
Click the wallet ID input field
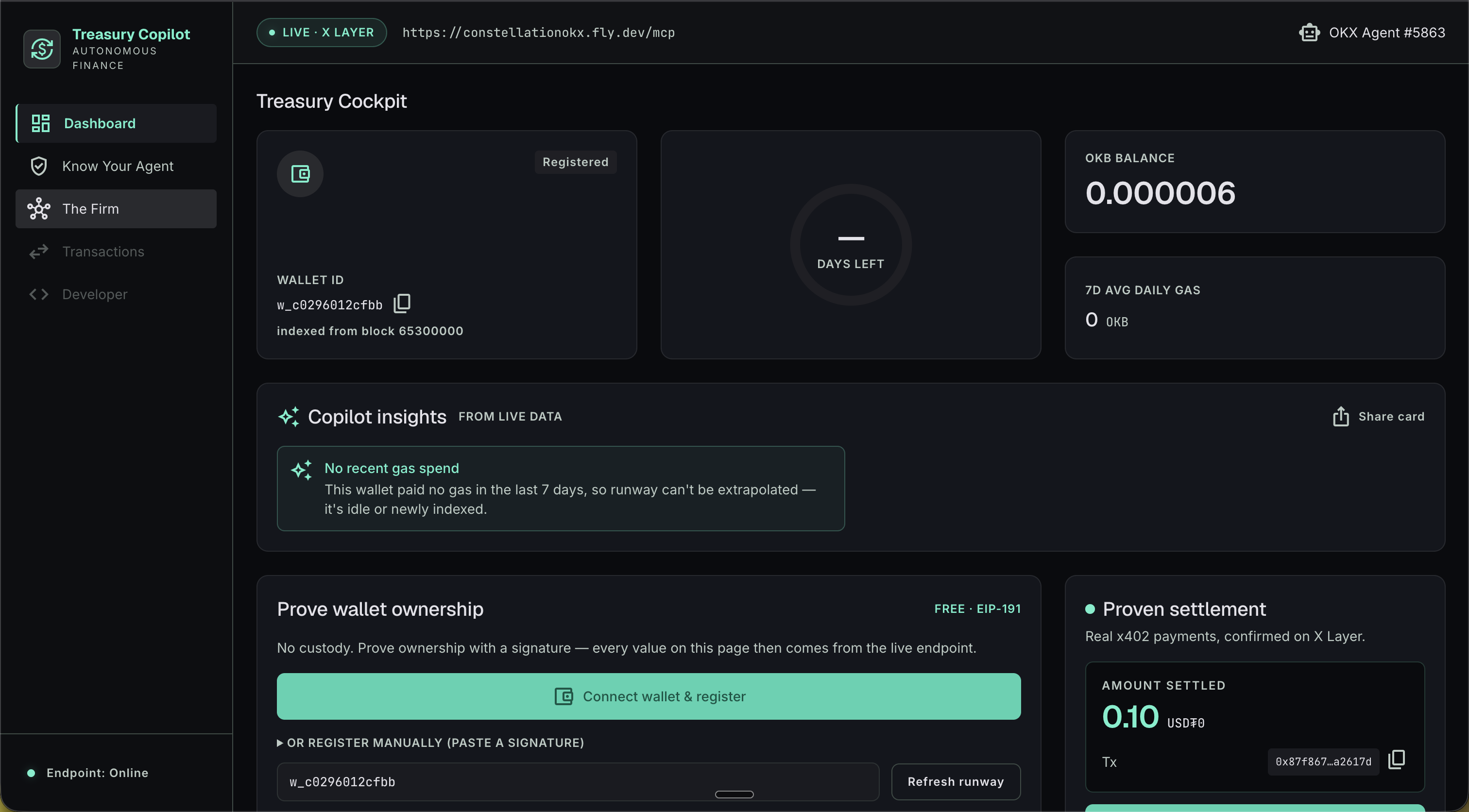578,782
